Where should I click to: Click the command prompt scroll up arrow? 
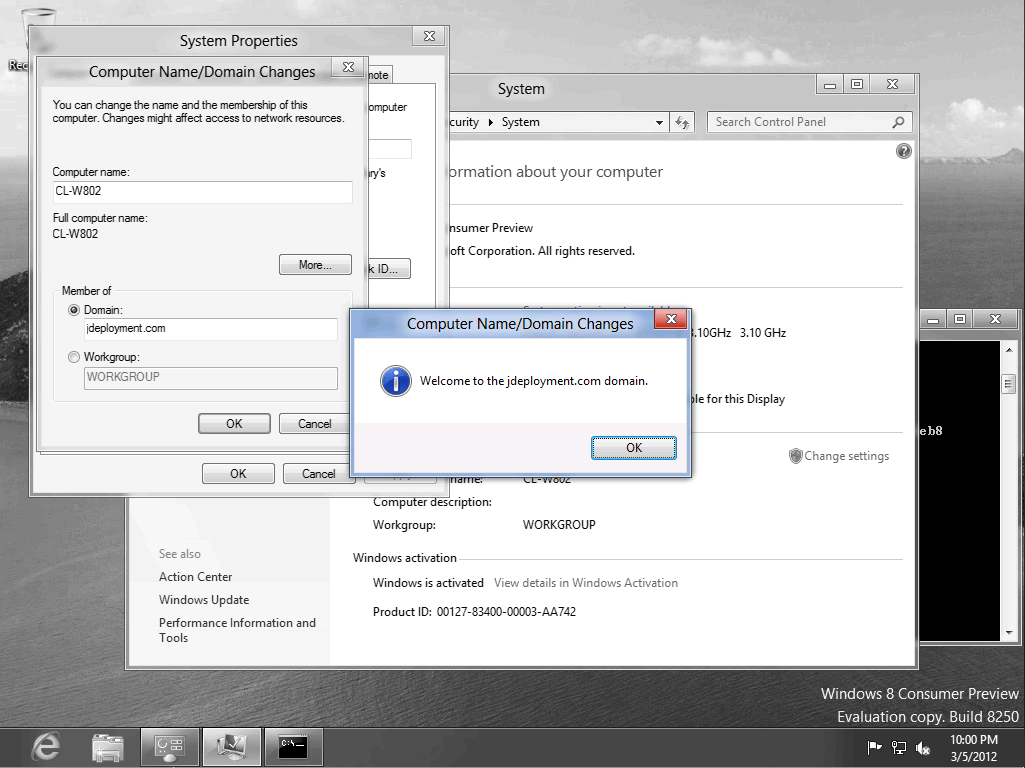click(x=1009, y=350)
